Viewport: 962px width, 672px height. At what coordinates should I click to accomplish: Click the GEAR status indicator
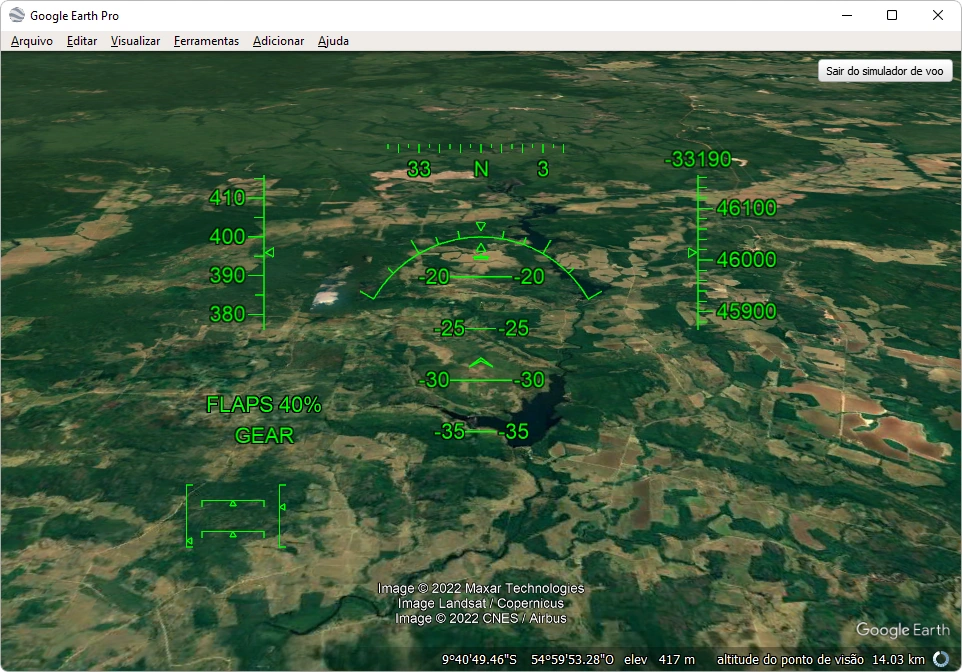pos(264,436)
